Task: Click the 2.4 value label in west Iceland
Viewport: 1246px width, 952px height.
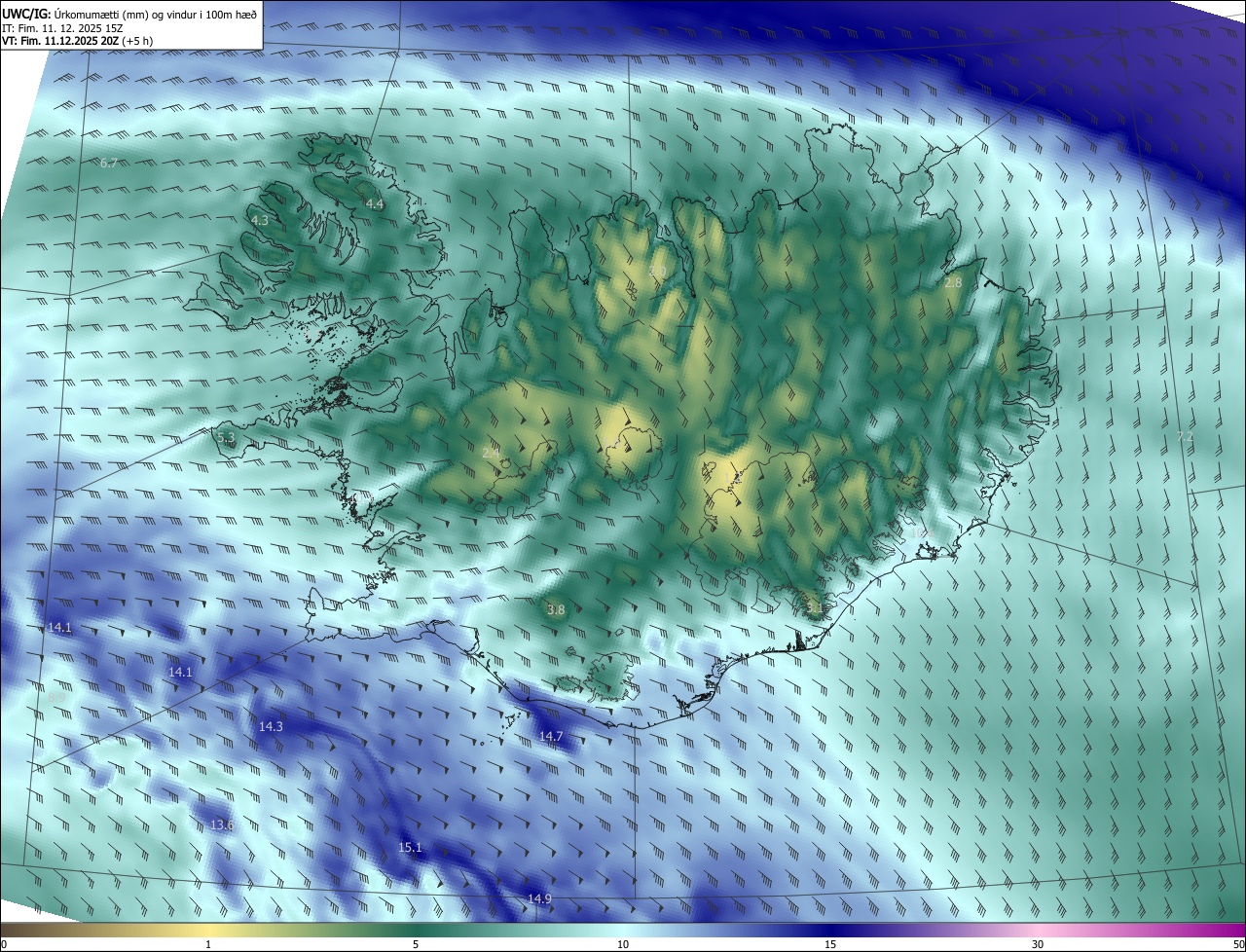Action: pos(491,453)
